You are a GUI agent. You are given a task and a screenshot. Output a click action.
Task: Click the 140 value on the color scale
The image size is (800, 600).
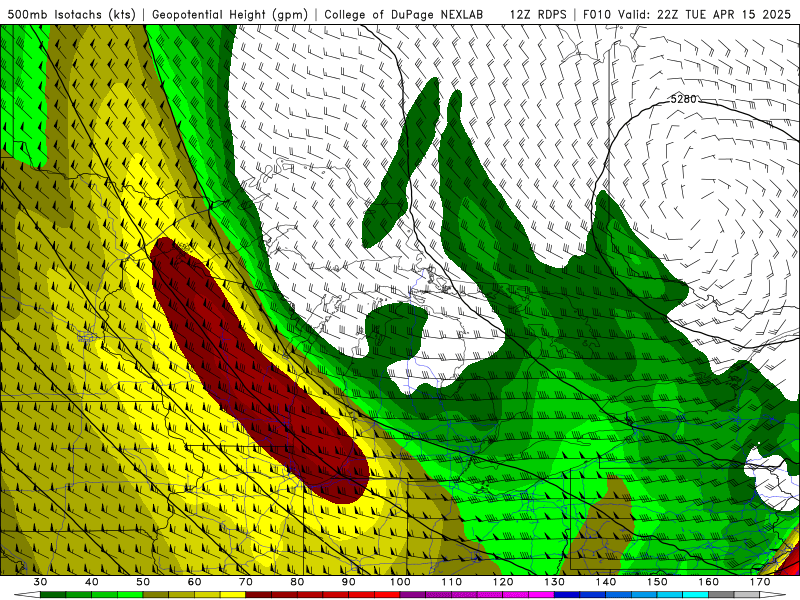pos(606,582)
